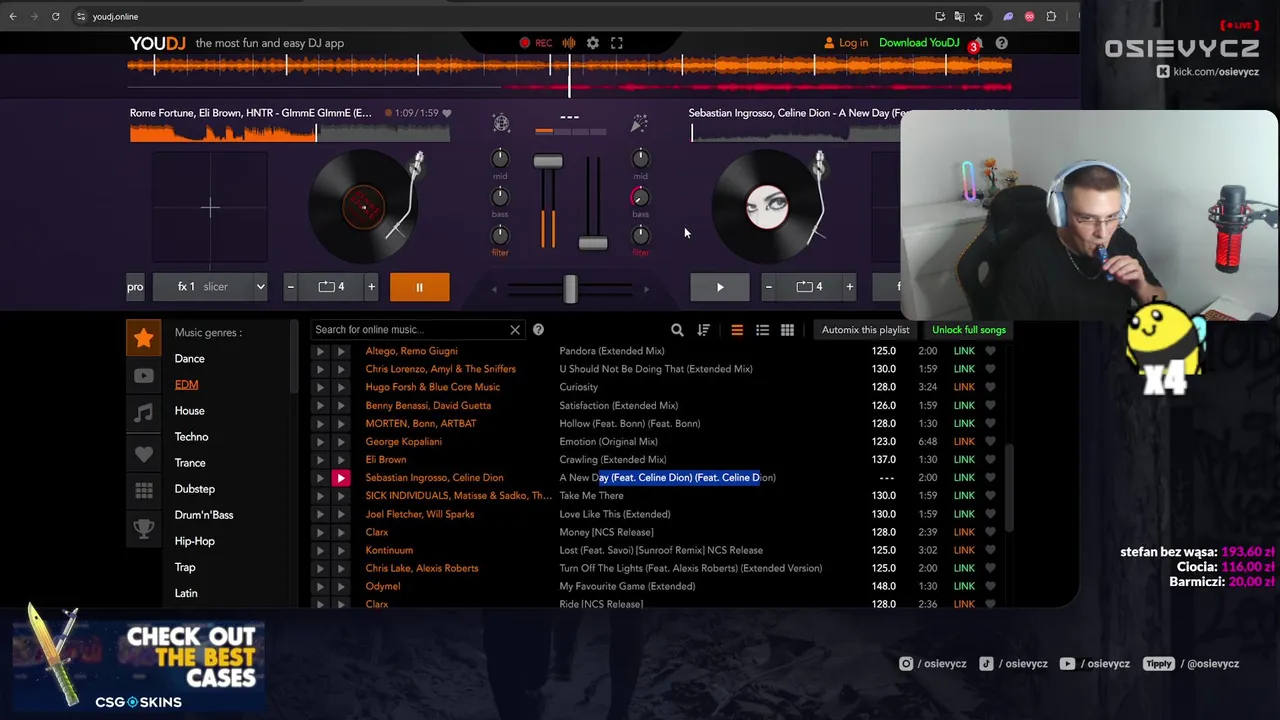Image resolution: width=1280 pixels, height=720 pixels.
Task: Click Automix this playlist button
Action: pyautogui.click(x=866, y=330)
